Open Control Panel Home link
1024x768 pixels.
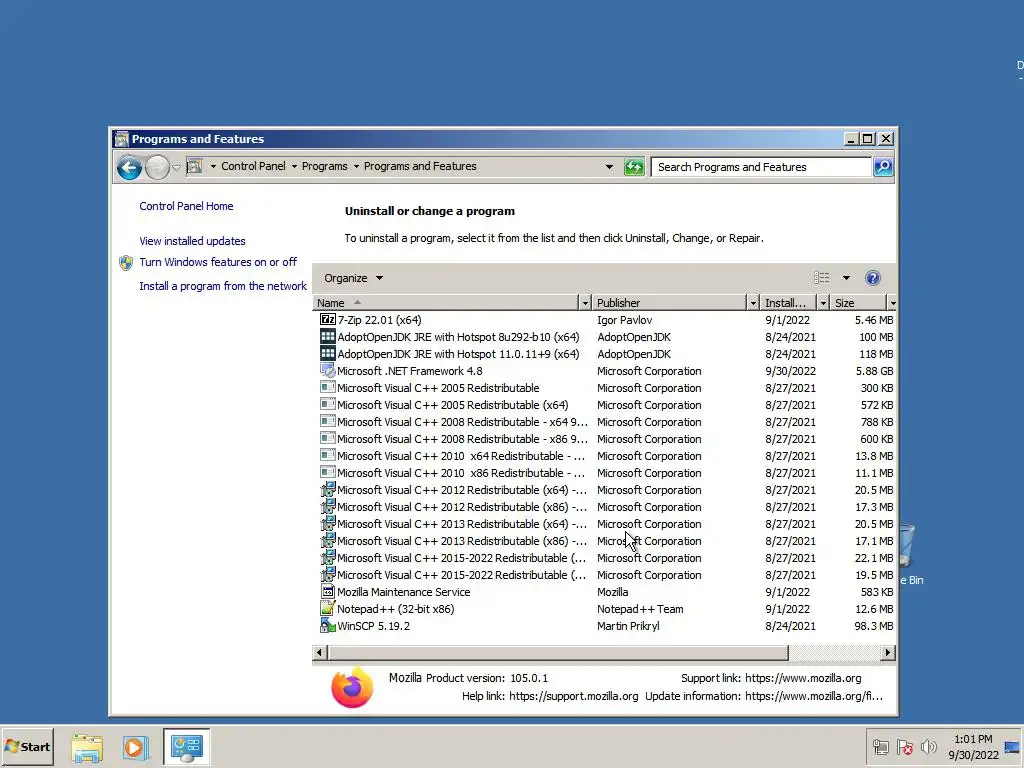point(186,206)
